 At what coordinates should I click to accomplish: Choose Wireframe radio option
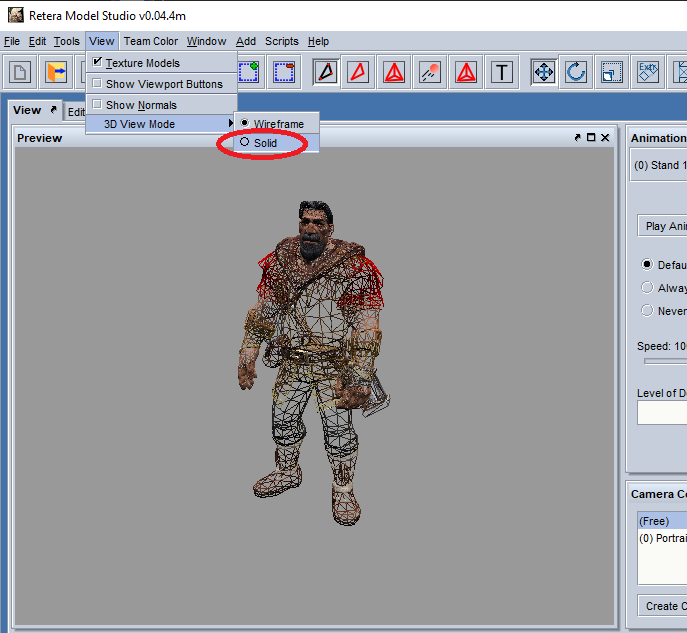[277, 124]
